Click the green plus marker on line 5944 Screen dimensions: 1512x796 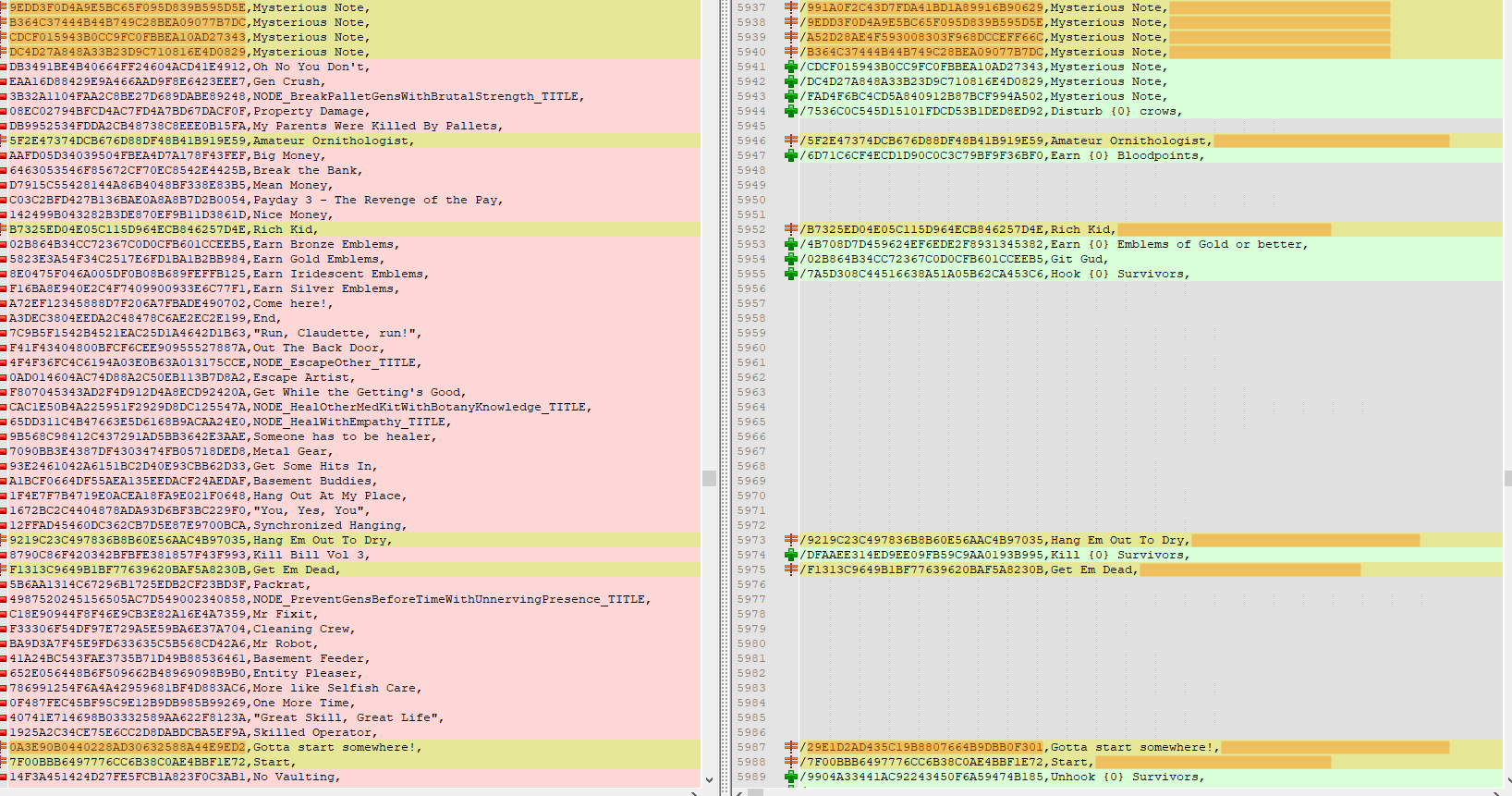(791, 111)
